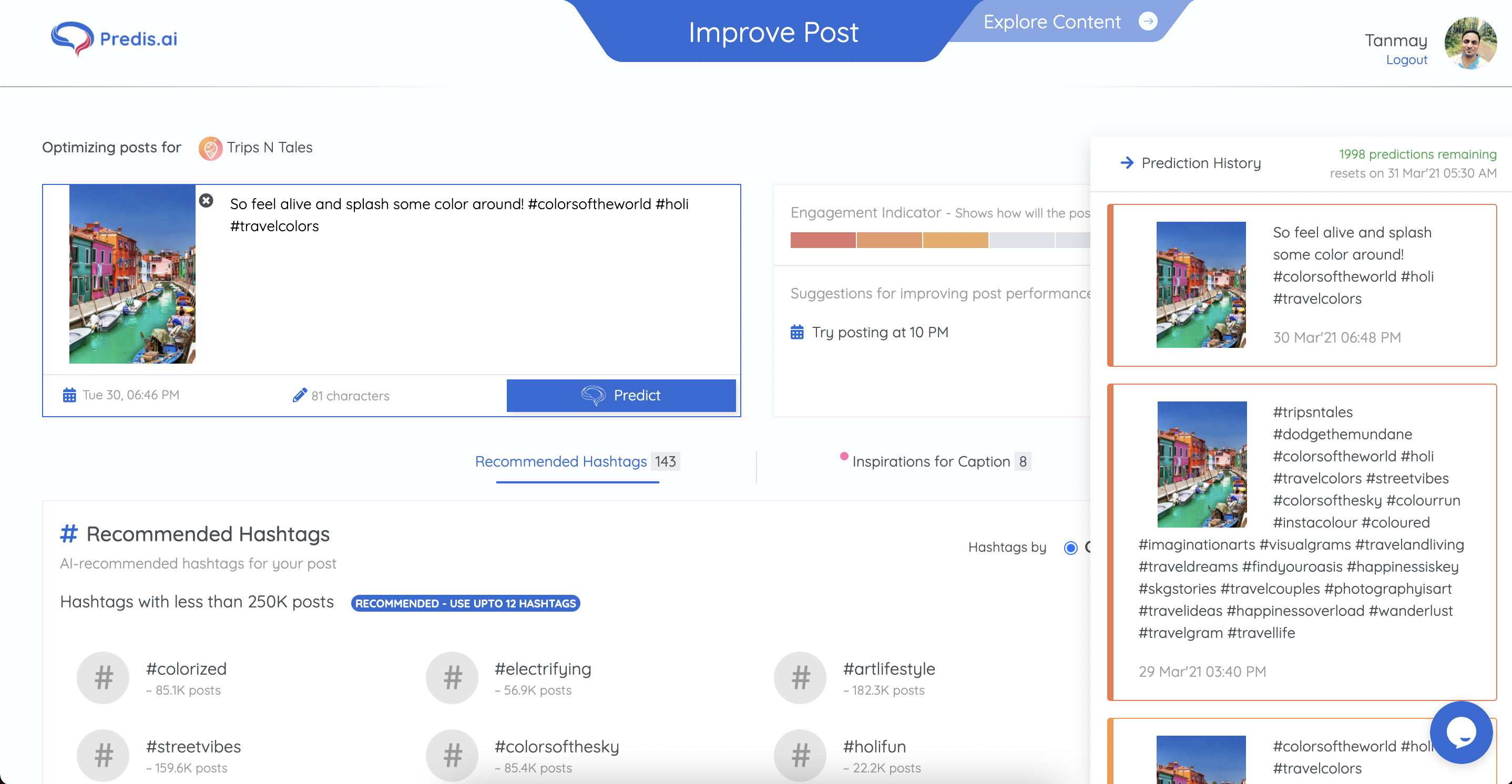
Task: Select the hash icon for #electrifying
Action: point(452,678)
